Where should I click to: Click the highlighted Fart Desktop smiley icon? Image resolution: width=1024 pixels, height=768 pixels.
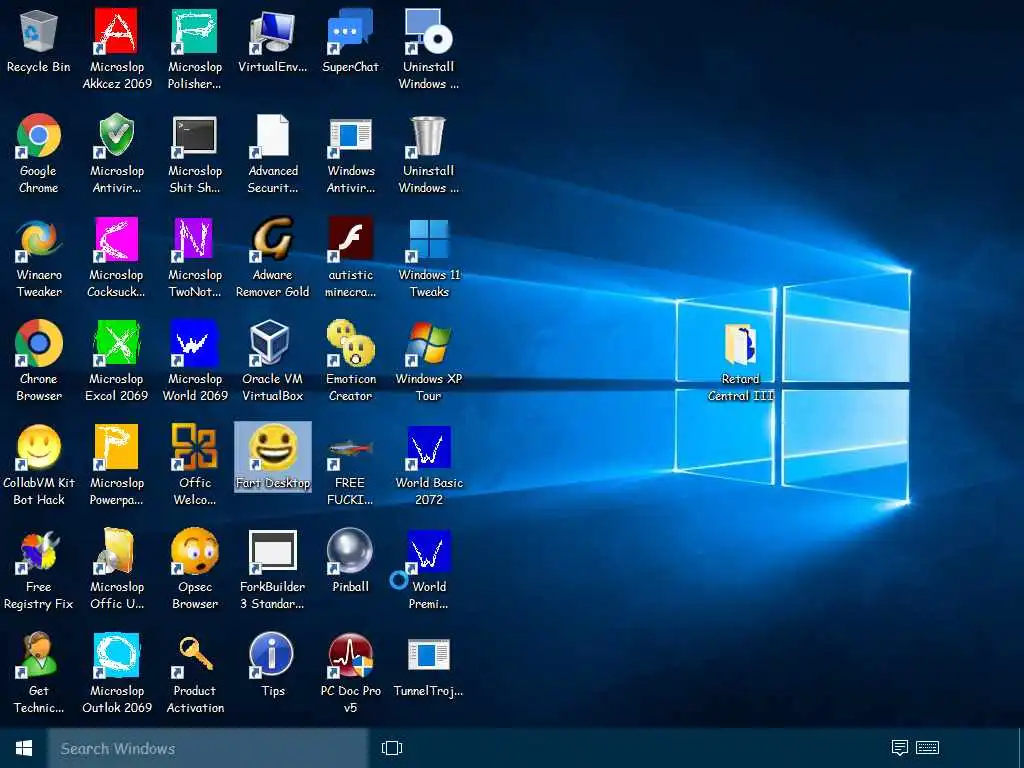(273, 457)
